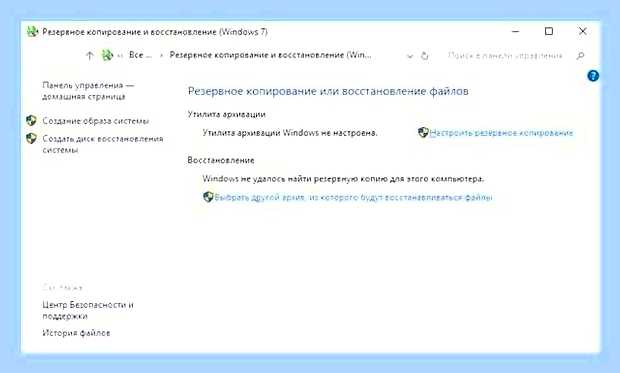Click the 'Настроить резервное копирование' link
Image resolution: width=620 pixels, height=373 pixels.
coord(501,133)
